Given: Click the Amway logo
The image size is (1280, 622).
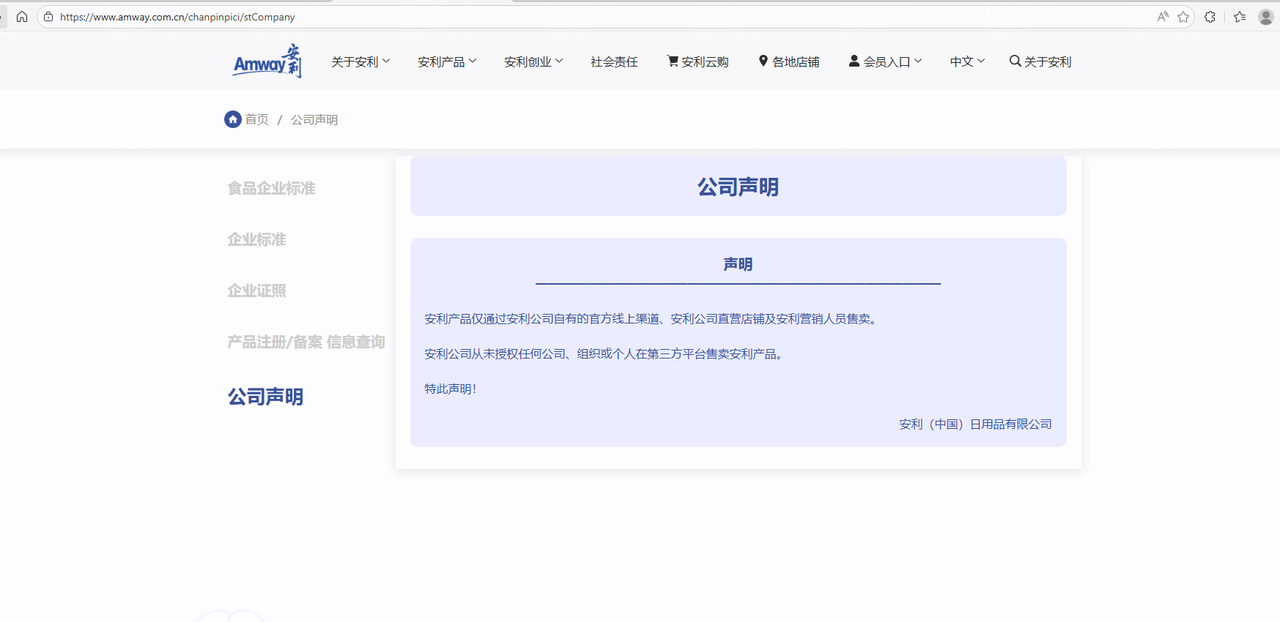Looking at the screenshot, I should point(267,61).
